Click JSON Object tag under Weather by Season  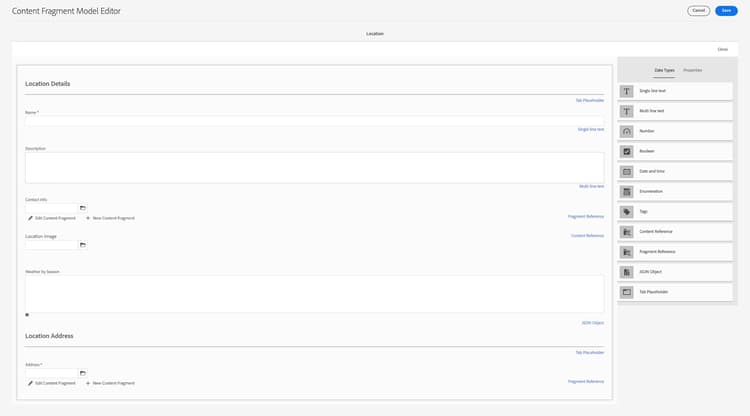593,323
